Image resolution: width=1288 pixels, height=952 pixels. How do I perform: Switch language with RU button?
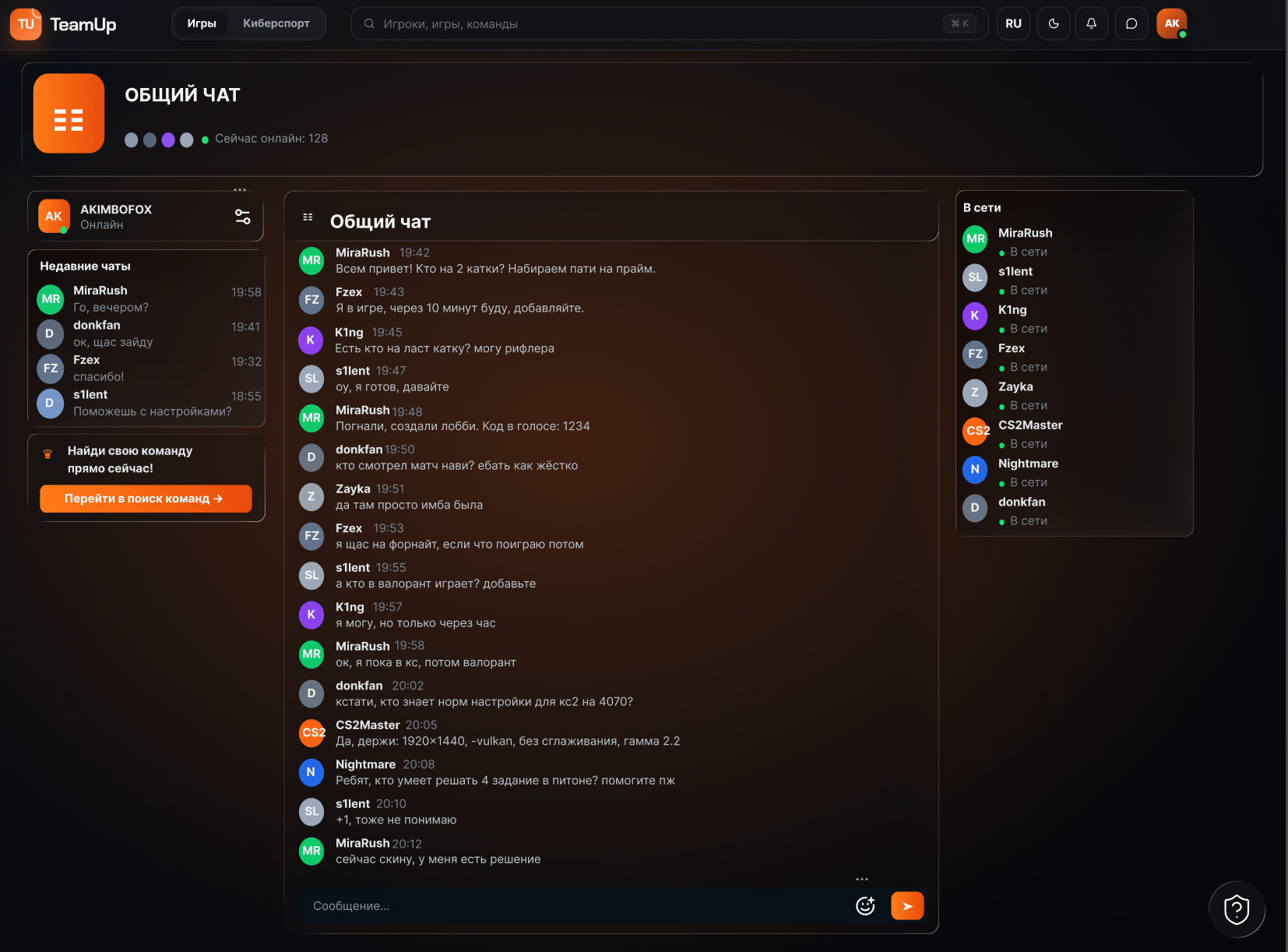(1013, 23)
